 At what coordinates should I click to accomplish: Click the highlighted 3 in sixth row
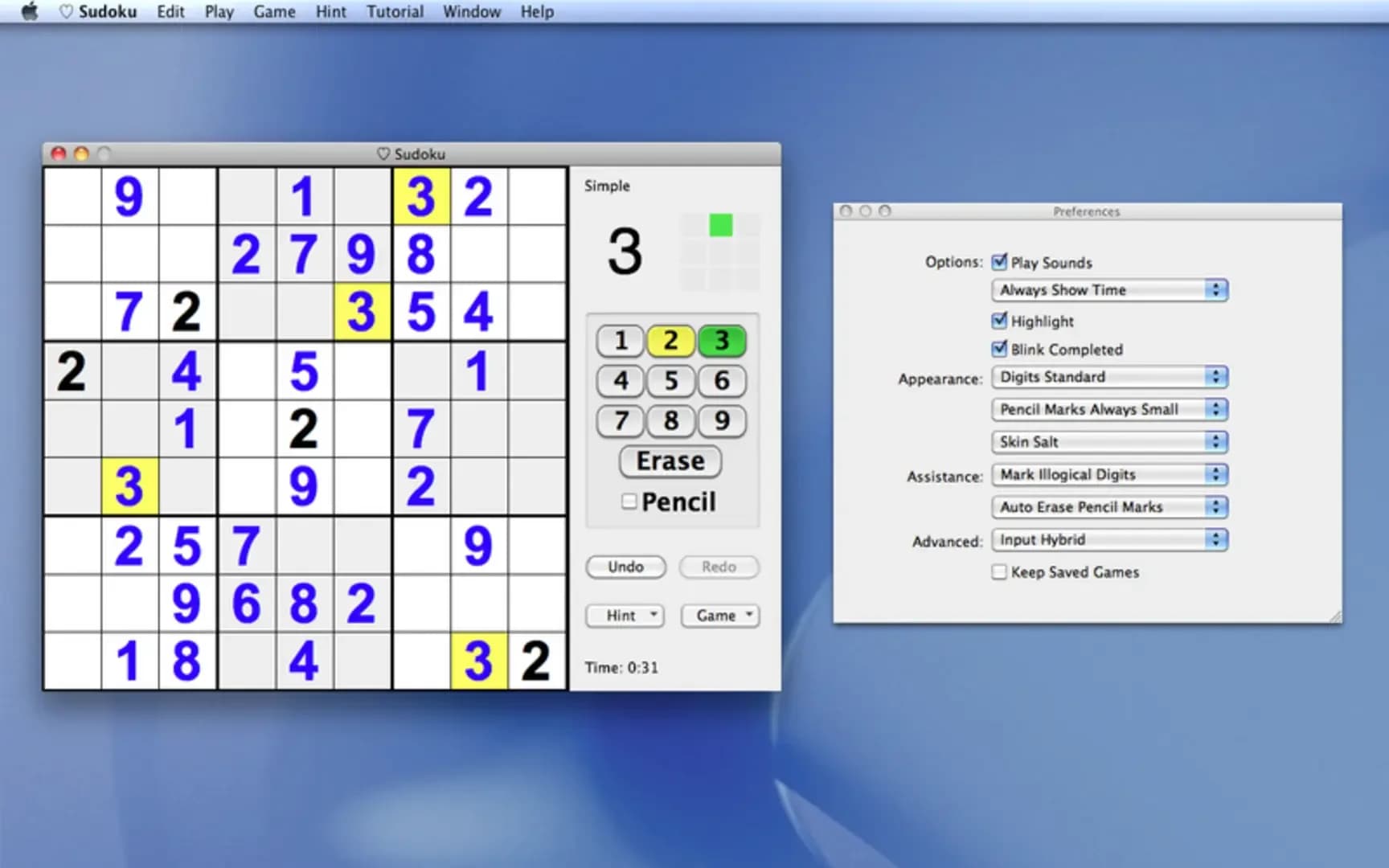pos(129,486)
